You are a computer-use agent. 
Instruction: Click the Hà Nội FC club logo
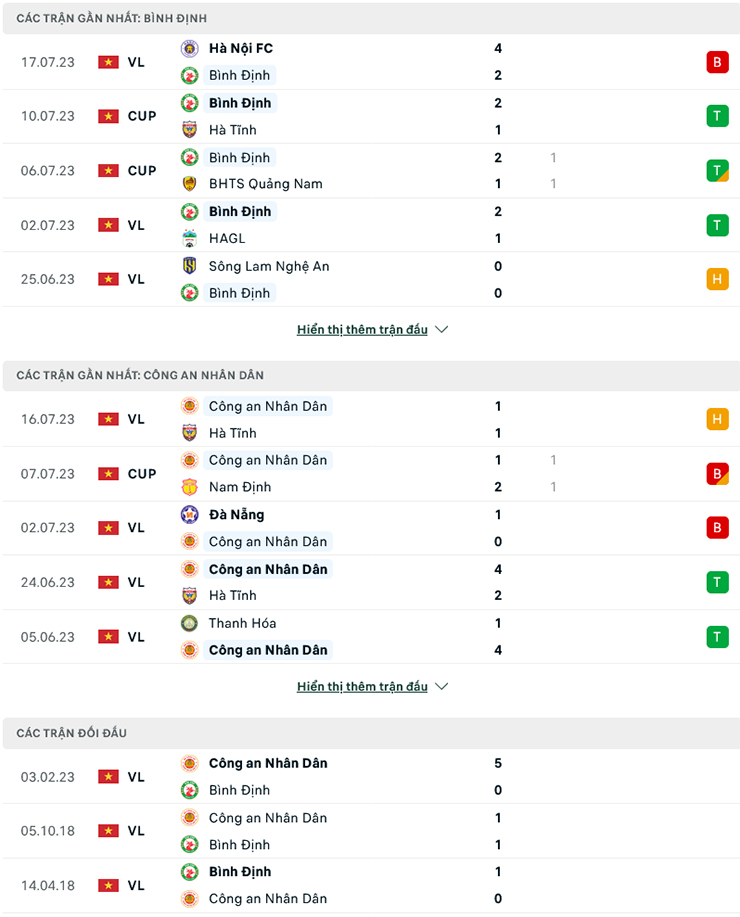pos(189,49)
